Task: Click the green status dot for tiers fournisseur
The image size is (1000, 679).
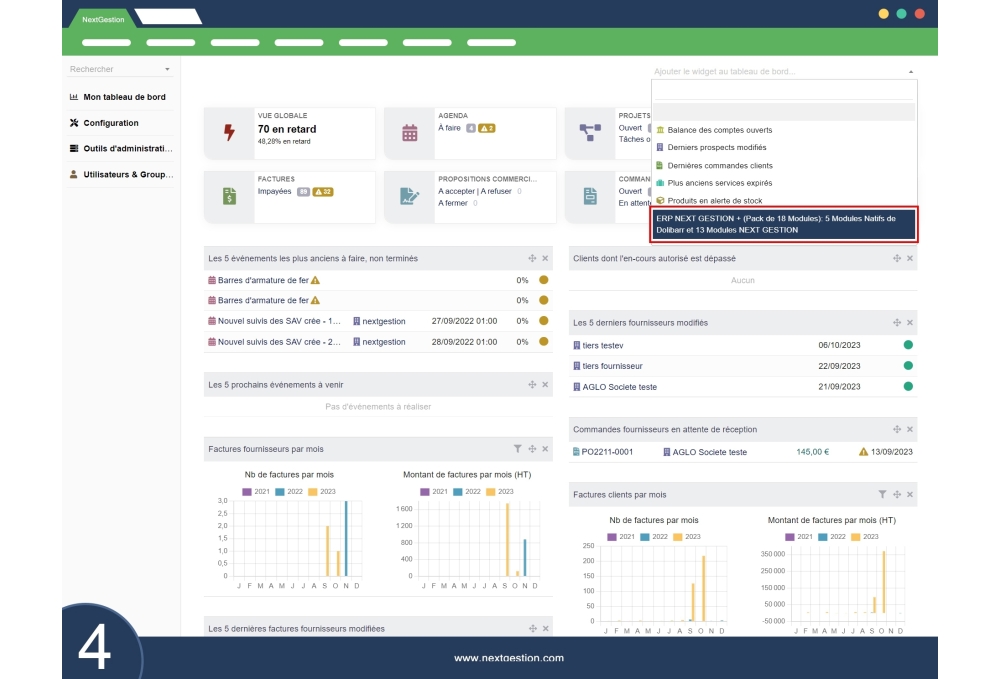Action: pyautogui.click(x=905, y=366)
